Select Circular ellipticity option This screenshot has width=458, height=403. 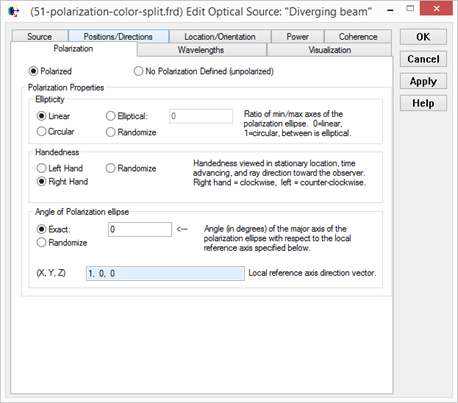coord(55,131)
